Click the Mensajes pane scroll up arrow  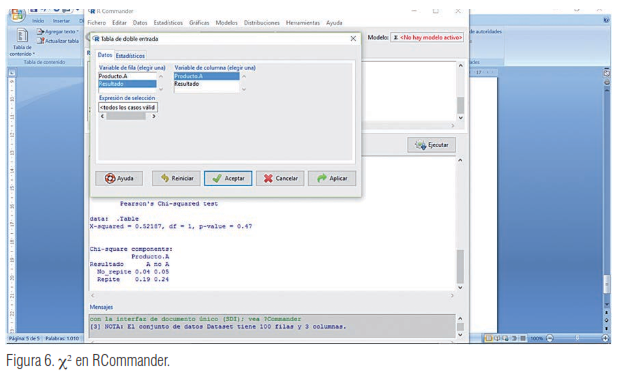point(460,318)
